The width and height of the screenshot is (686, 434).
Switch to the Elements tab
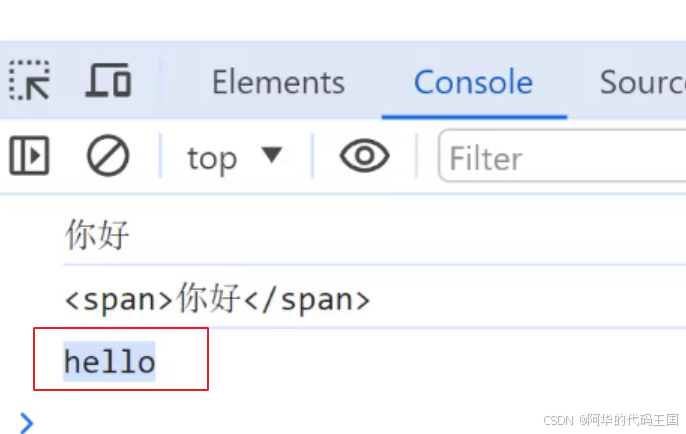[278, 82]
